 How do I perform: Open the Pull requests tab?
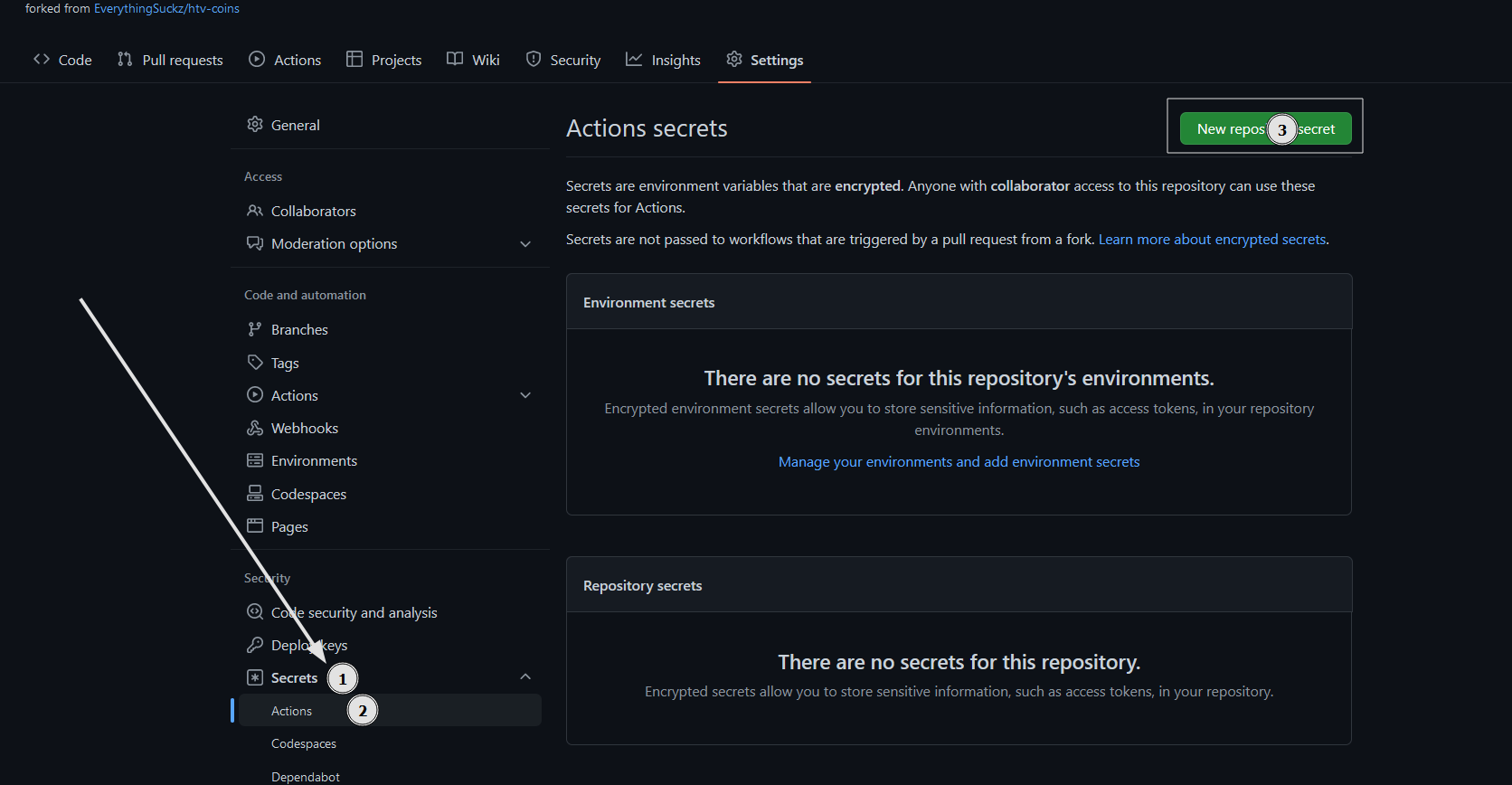170,60
